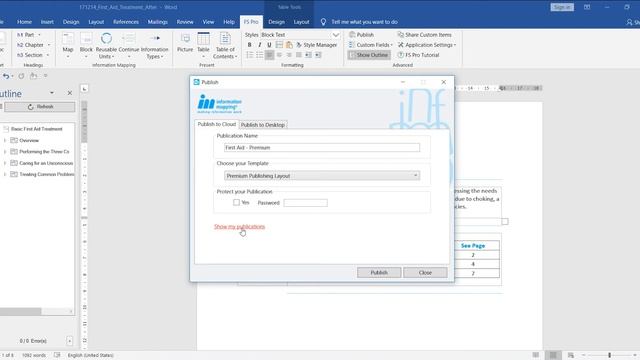Select the h3 Section heading style
The image size is (640, 360).
[x=33, y=55]
